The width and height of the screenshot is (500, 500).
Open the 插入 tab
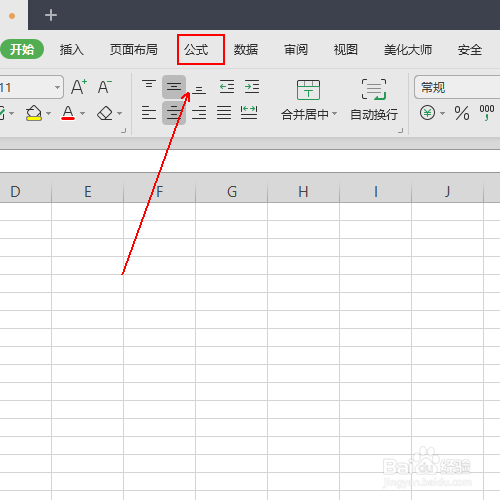pos(71,50)
